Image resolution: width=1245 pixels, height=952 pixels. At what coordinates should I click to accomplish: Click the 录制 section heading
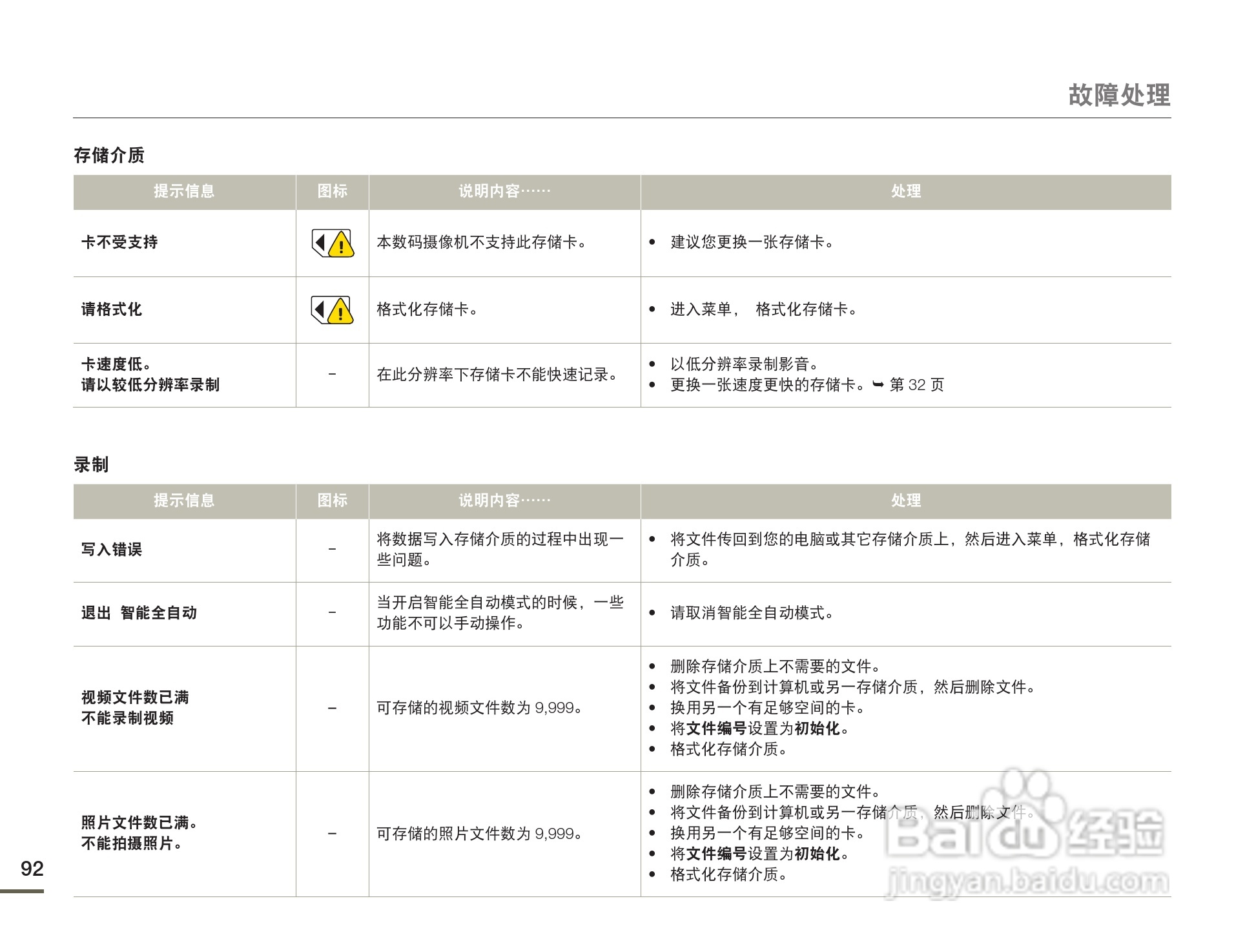(91, 464)
